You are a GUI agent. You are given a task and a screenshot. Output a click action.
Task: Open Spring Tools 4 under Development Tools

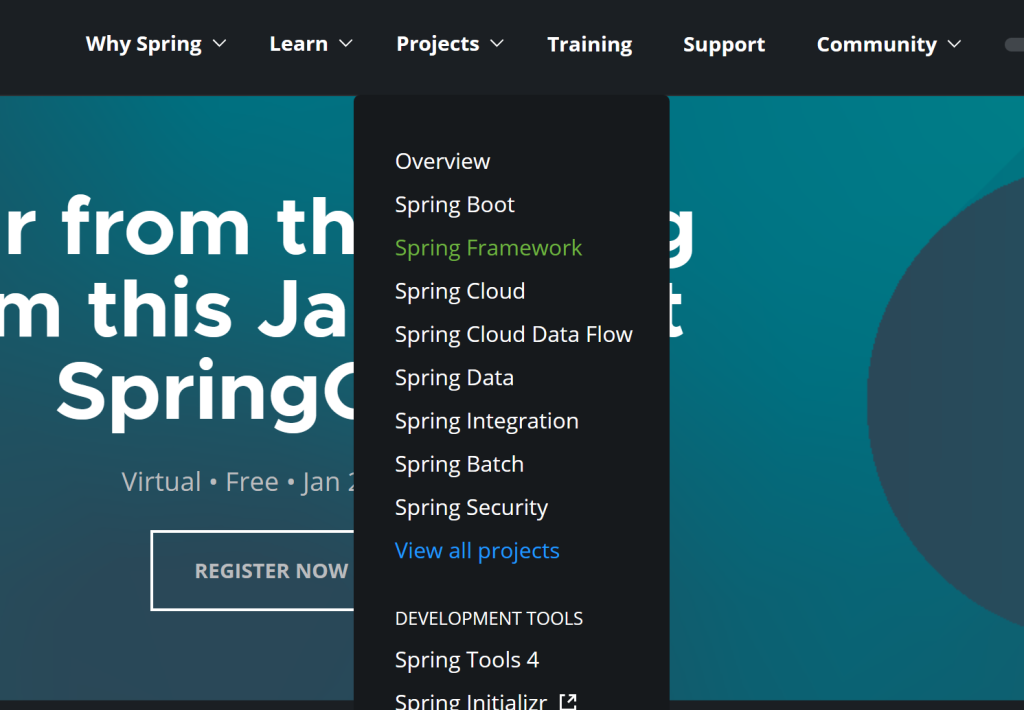pos(467,660)
